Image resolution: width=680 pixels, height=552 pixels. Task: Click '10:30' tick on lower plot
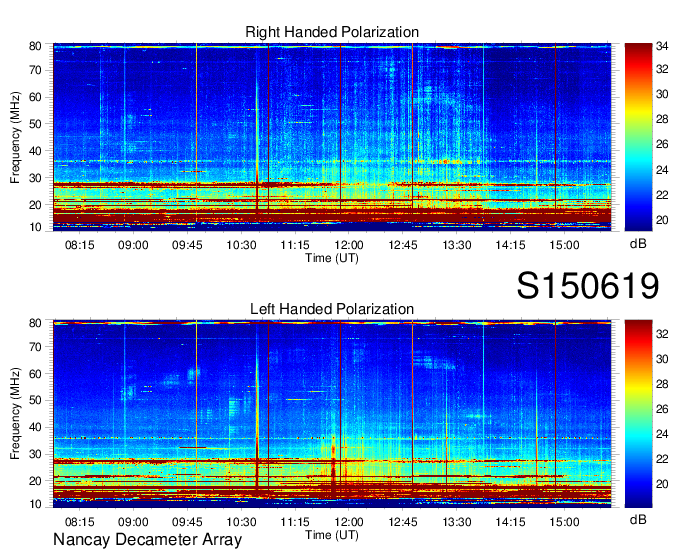tap(241, 522)
